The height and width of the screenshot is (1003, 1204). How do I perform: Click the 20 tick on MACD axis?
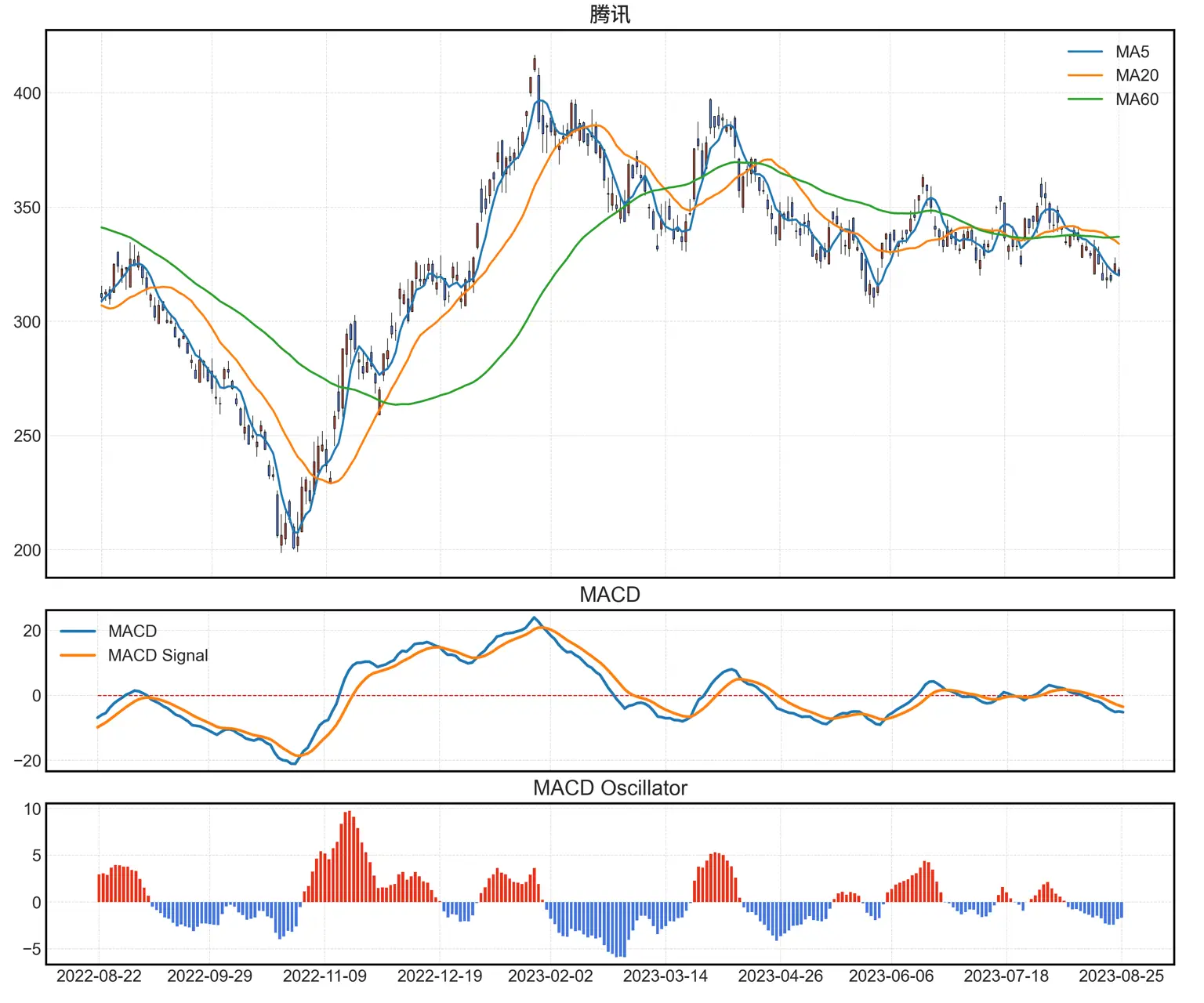click(31, 631)
